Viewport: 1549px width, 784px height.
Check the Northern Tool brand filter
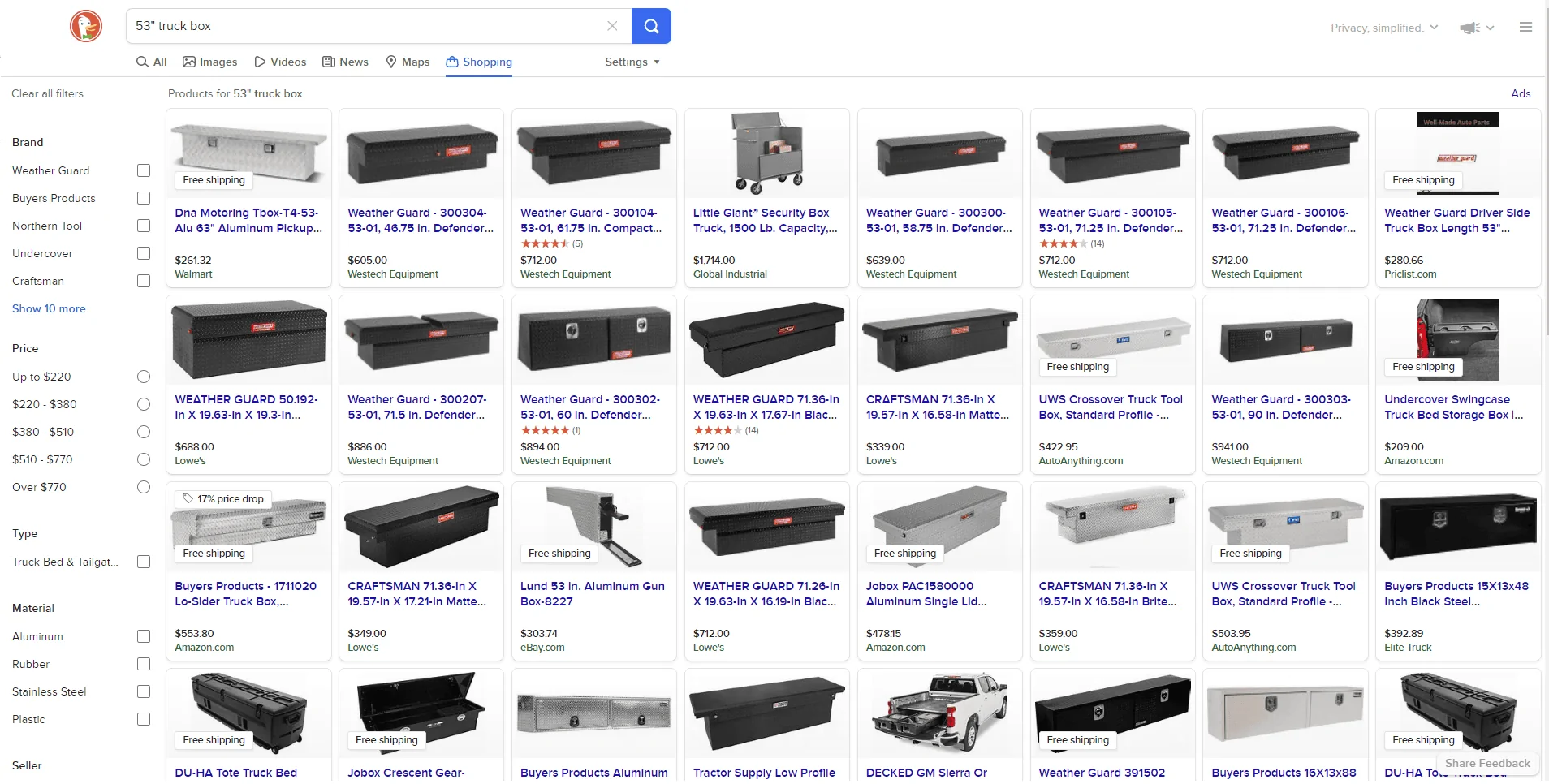tap(144, 226)
